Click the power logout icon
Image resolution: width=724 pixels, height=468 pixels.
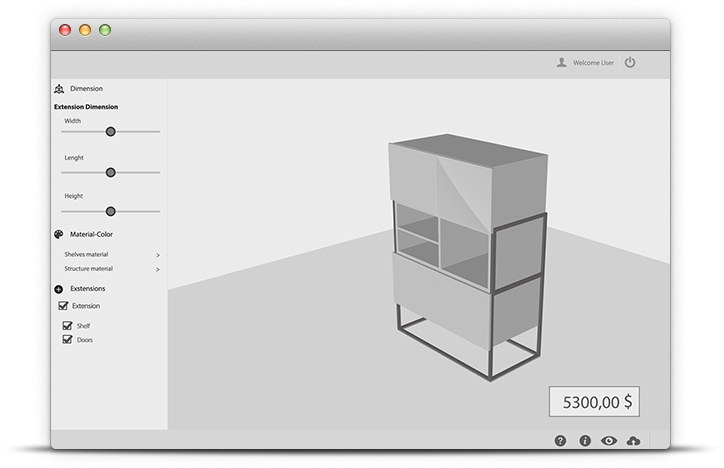coord(630,62)
